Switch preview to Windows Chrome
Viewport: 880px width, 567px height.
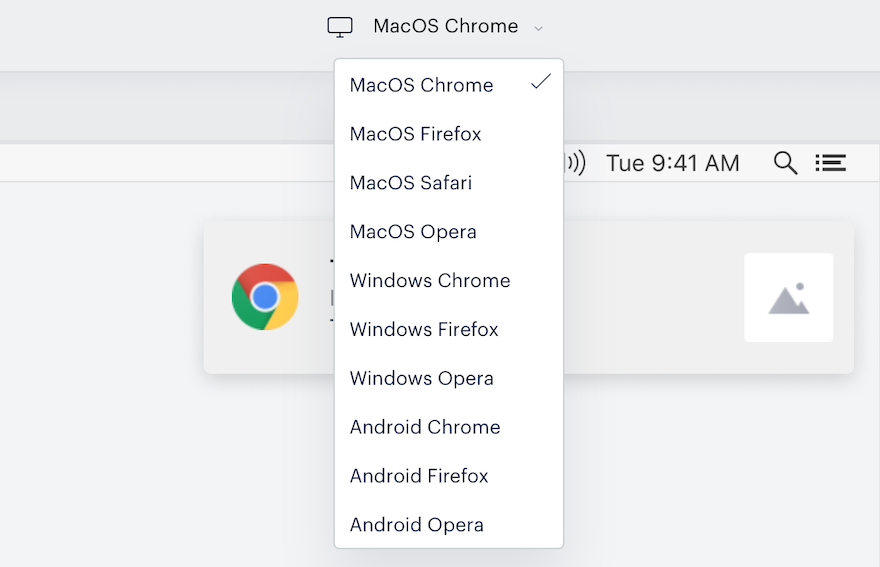click(x=449, y=280)
